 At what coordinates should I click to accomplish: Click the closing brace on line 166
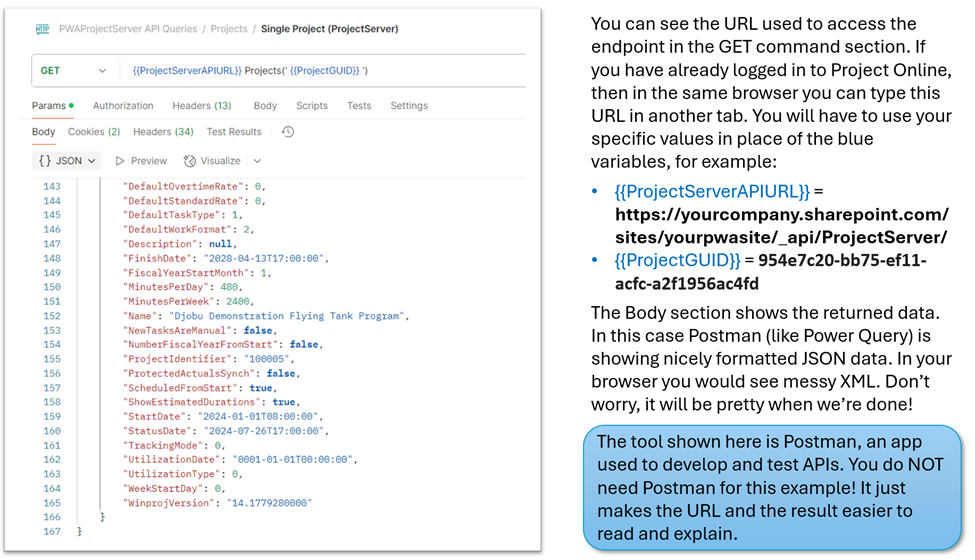coord(103,518)
